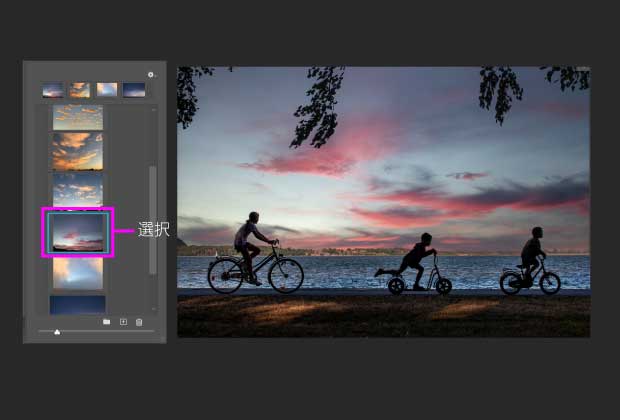Choose the list sky with small scattered clouds
Image resolution: width=620 pixels, height=420 pixels.
coord(78,117)
